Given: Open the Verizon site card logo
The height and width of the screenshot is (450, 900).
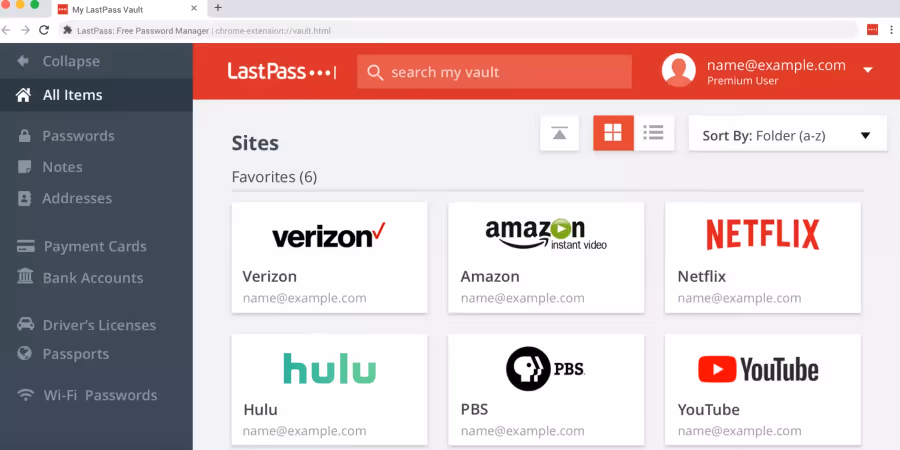Looking at the screenshot, I should [x=329, y=235].
